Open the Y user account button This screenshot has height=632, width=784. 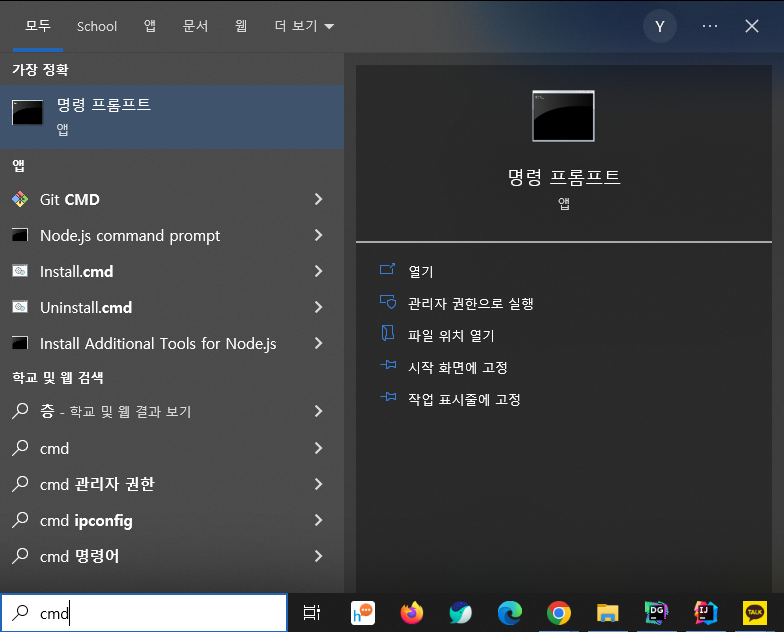[x=660, y=26]
